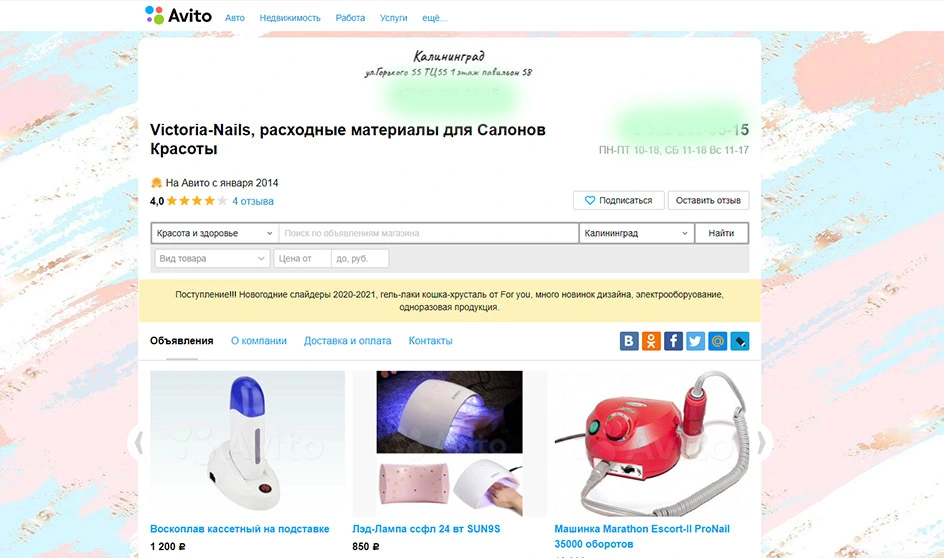
Task: Open the Контакты tab
Action: click(x=430, y=341)
